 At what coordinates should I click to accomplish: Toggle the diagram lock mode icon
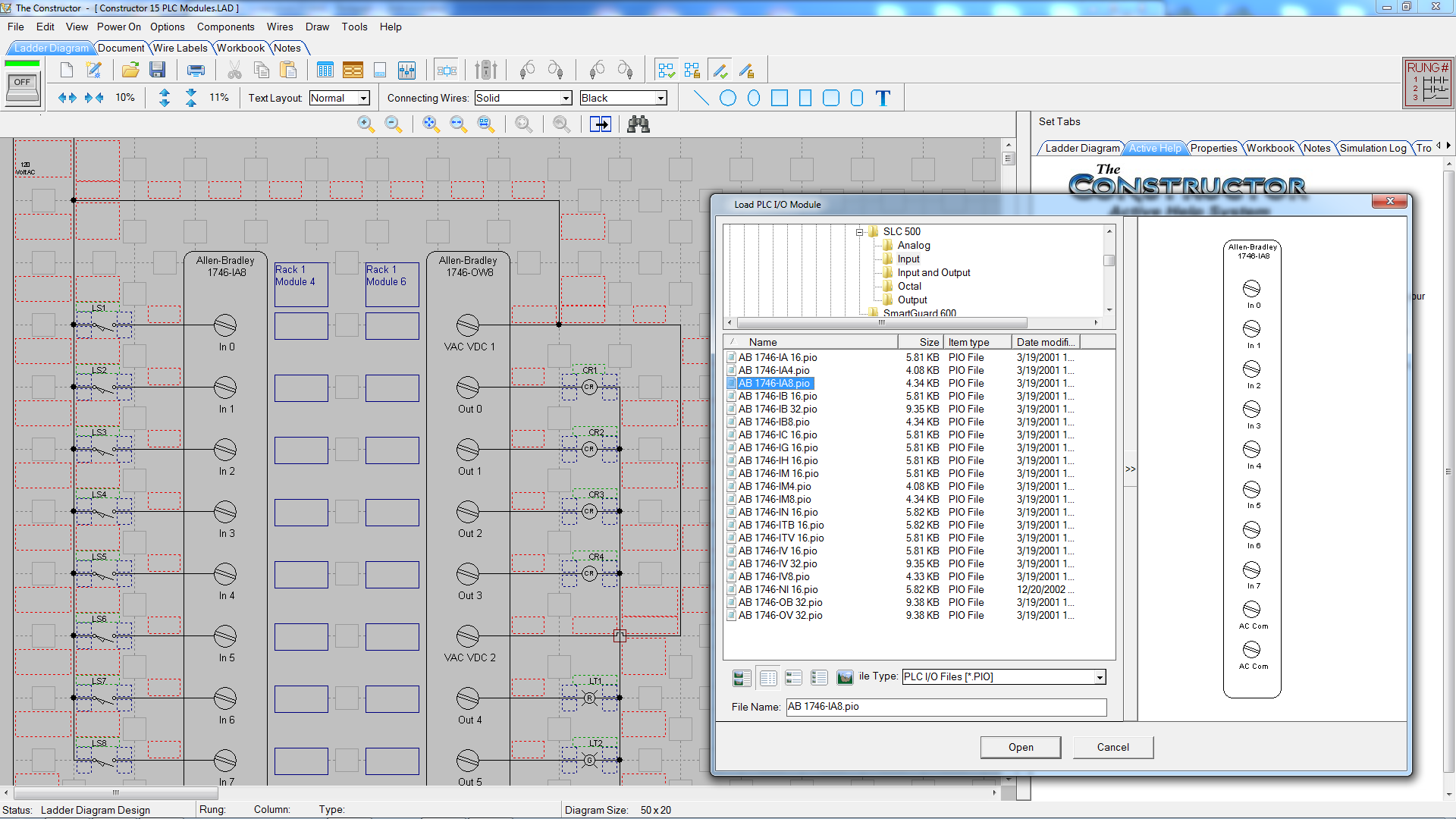(x=692, y=71)
